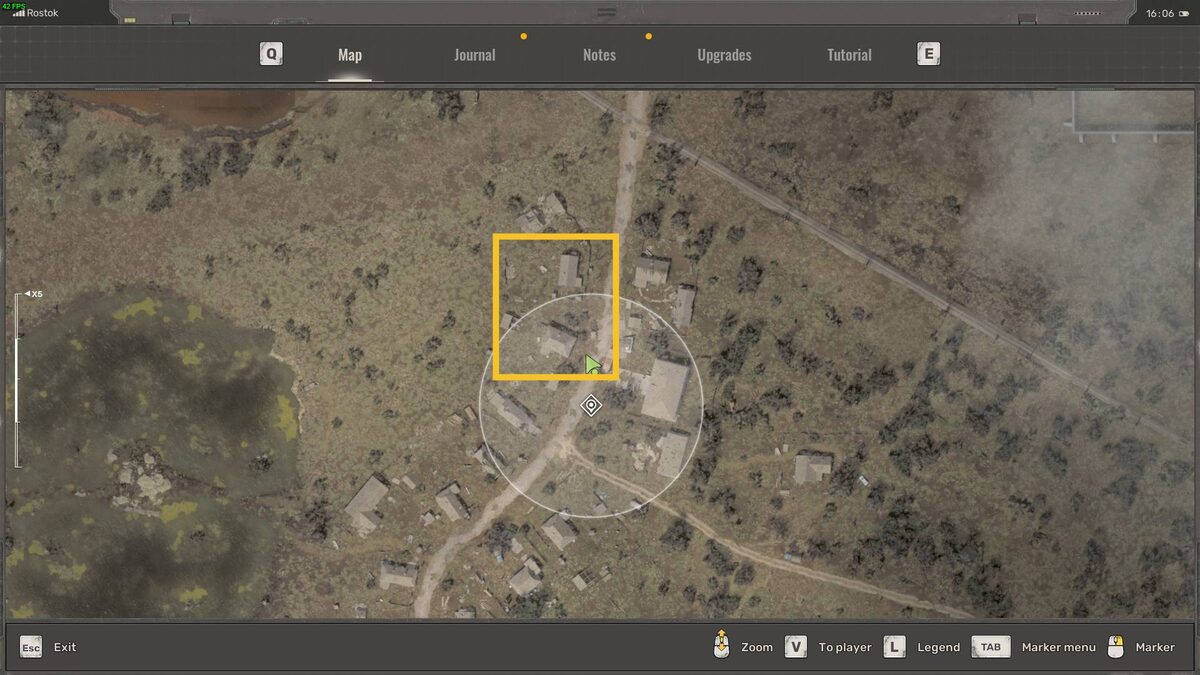Image resolution: width=1200 pixels, height=675 pixels.
Task: Click the mouse Marker placement icon
Action: (x=1116, y=647)
